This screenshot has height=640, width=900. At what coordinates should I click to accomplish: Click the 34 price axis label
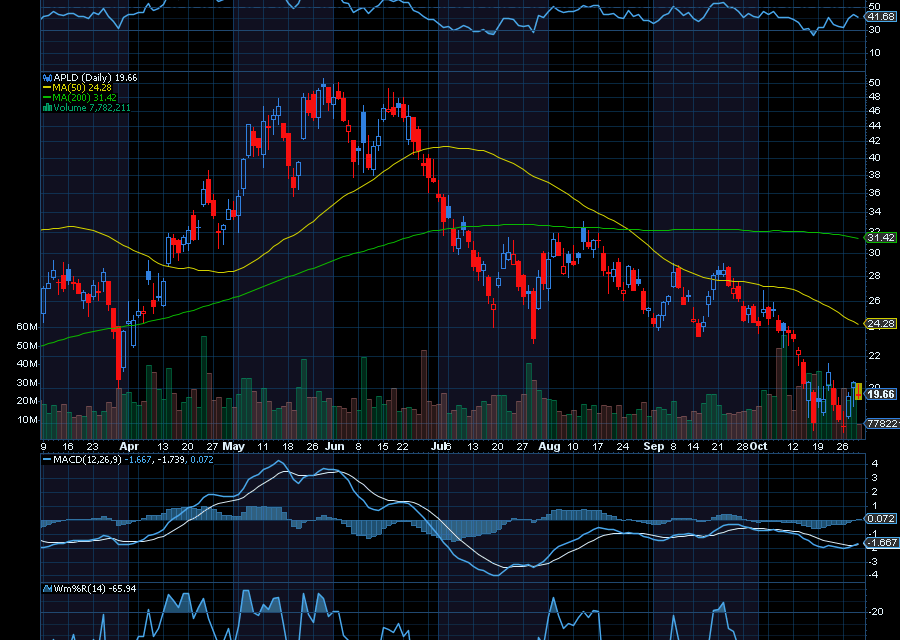875,212
